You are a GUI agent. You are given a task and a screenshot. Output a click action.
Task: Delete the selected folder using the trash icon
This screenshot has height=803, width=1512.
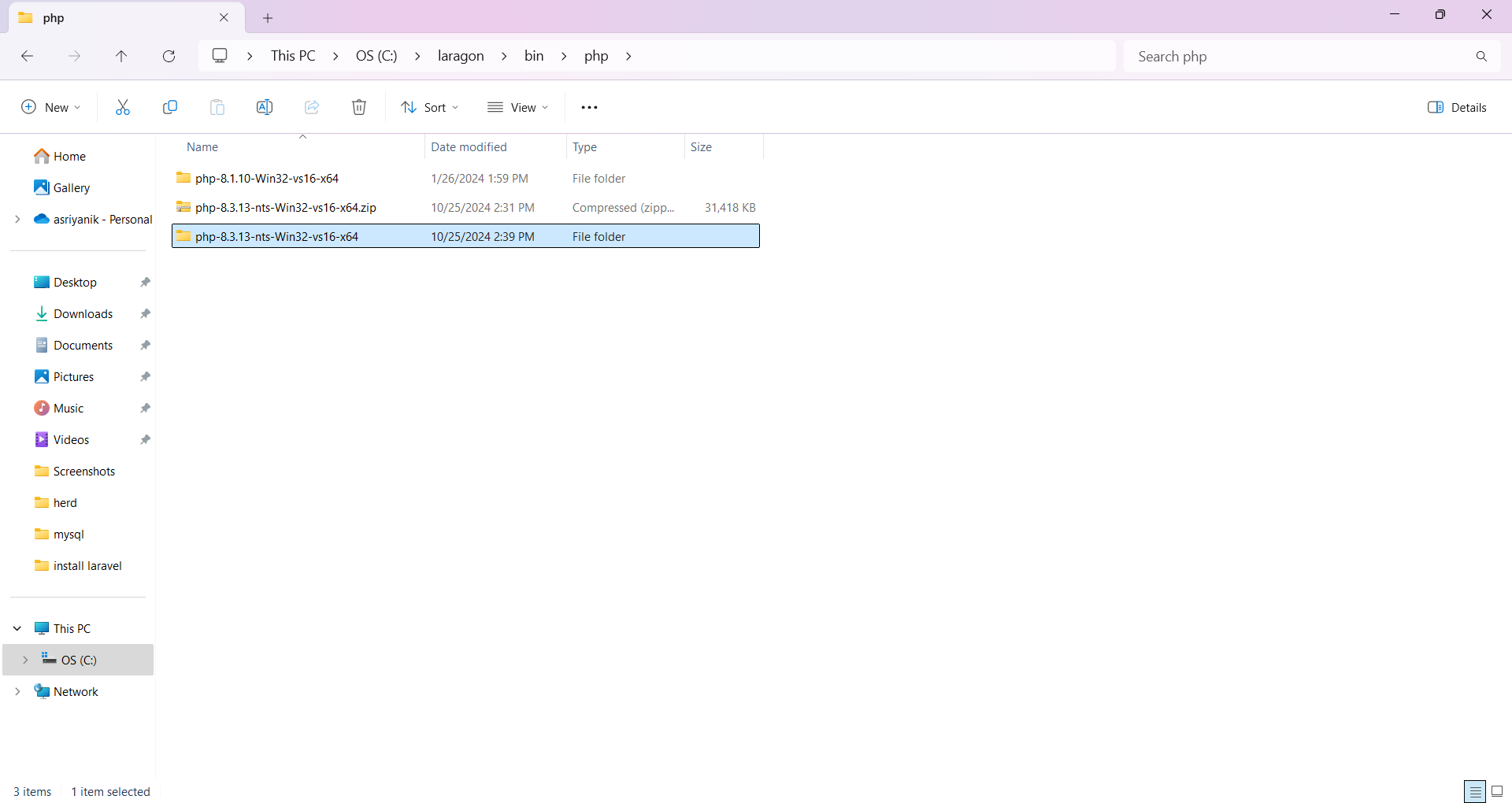[x=359, y=107]
